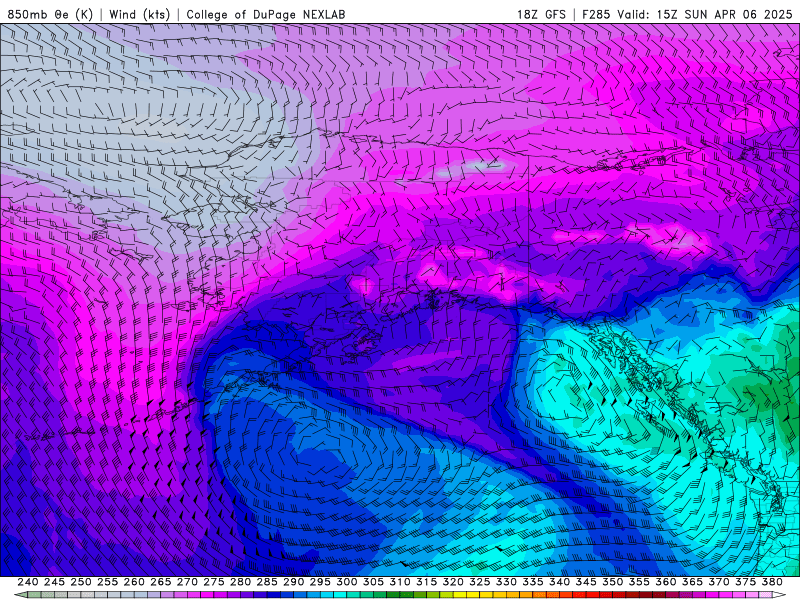
Task: Pick the 355 legend number
Action: tap(639, 582)
